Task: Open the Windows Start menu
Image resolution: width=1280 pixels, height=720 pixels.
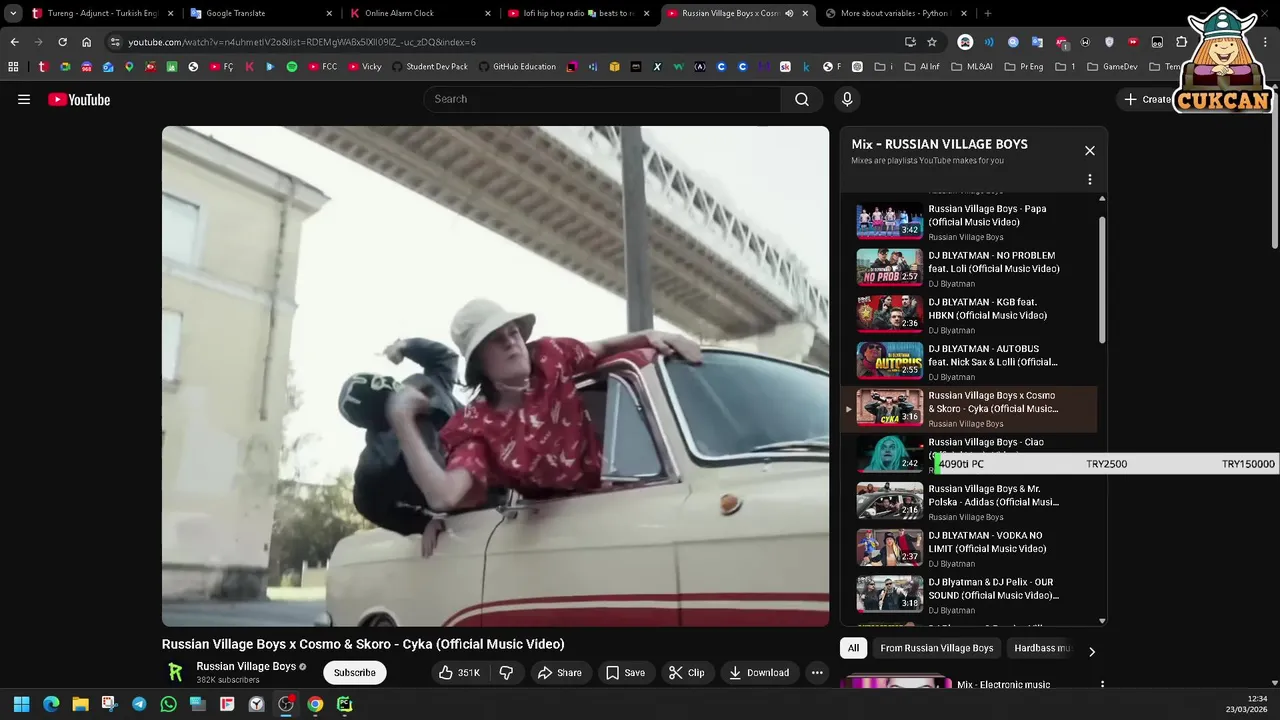Action: pos(21,704)
